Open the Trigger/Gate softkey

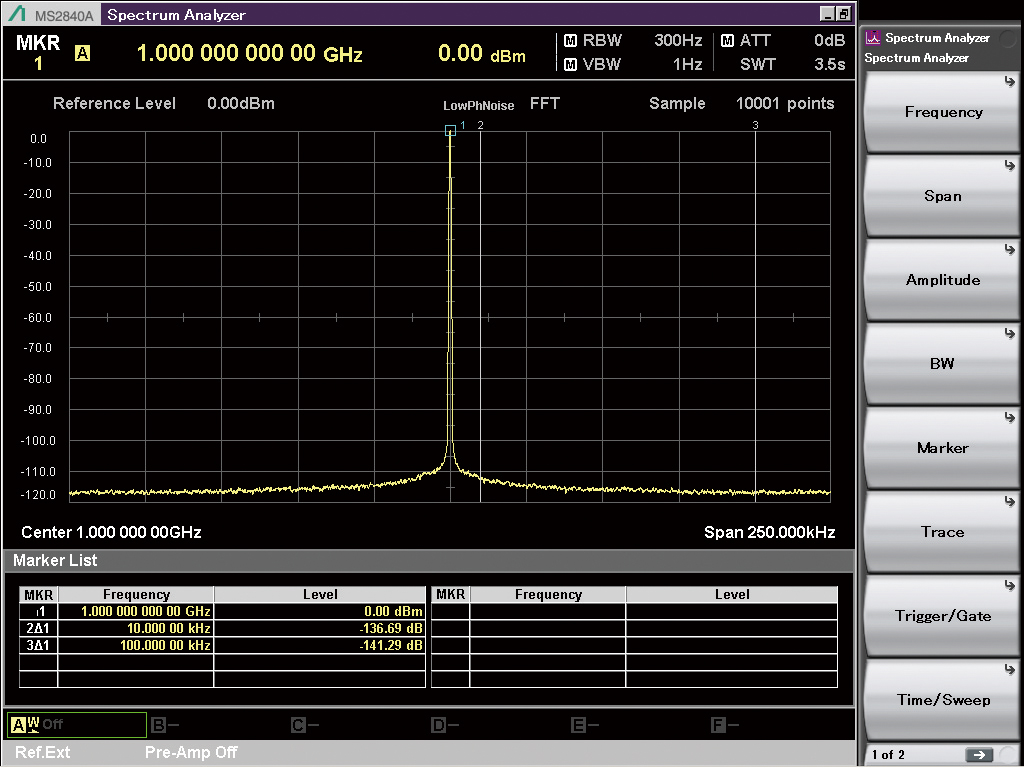point(943,616)
